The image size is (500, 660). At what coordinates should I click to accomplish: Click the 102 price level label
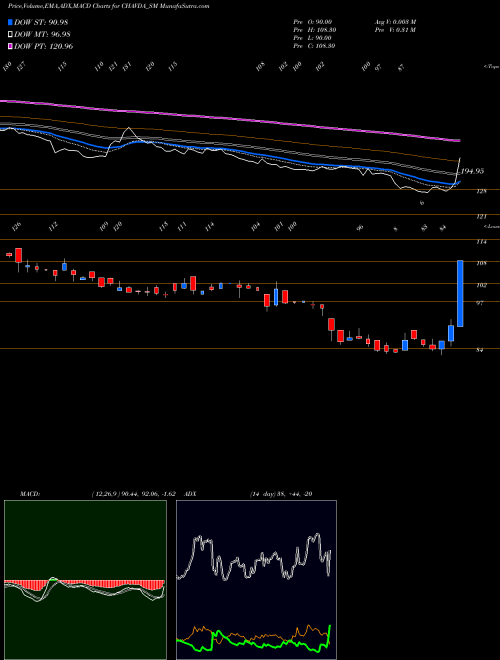[482, 285]
